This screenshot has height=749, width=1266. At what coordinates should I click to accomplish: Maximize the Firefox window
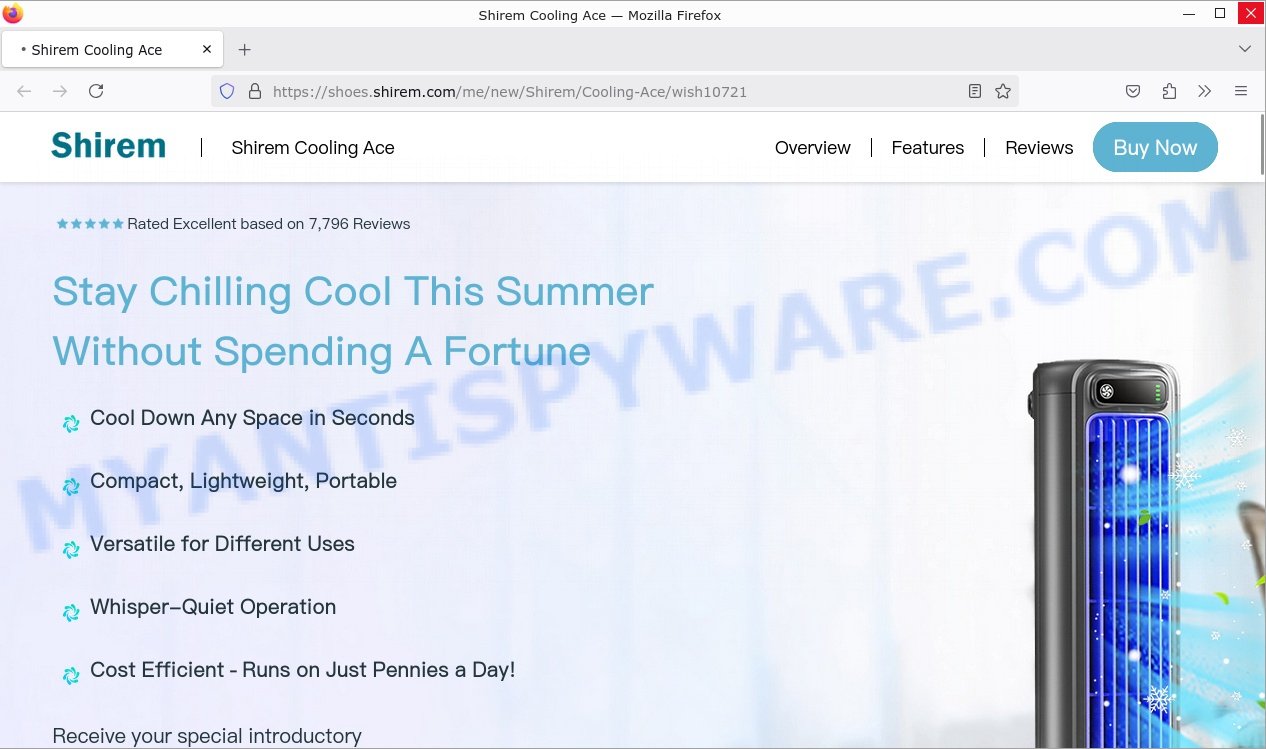(1220, 14)
